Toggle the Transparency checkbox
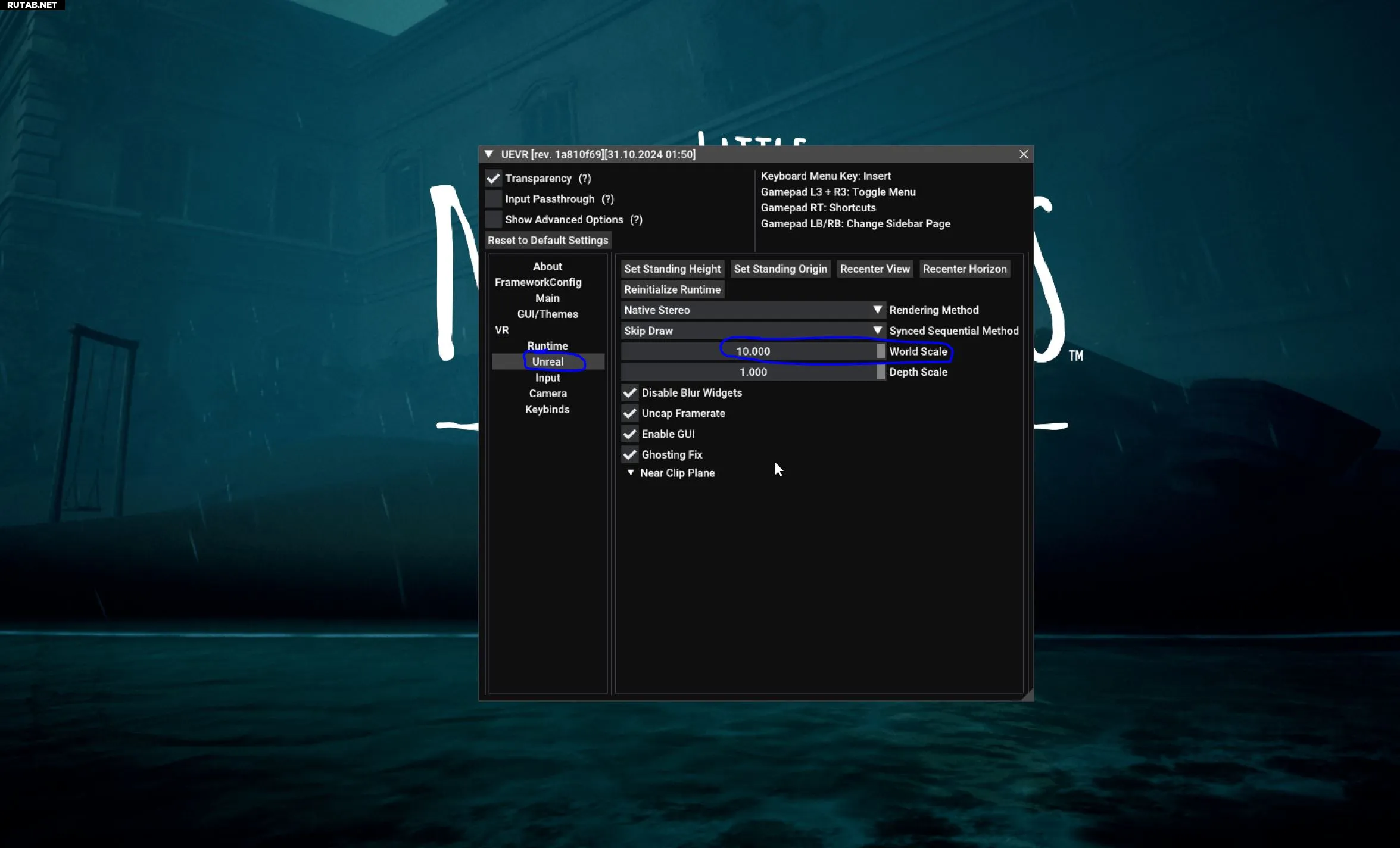Viewport: 1400px width, 848px height. pos(493,178)
